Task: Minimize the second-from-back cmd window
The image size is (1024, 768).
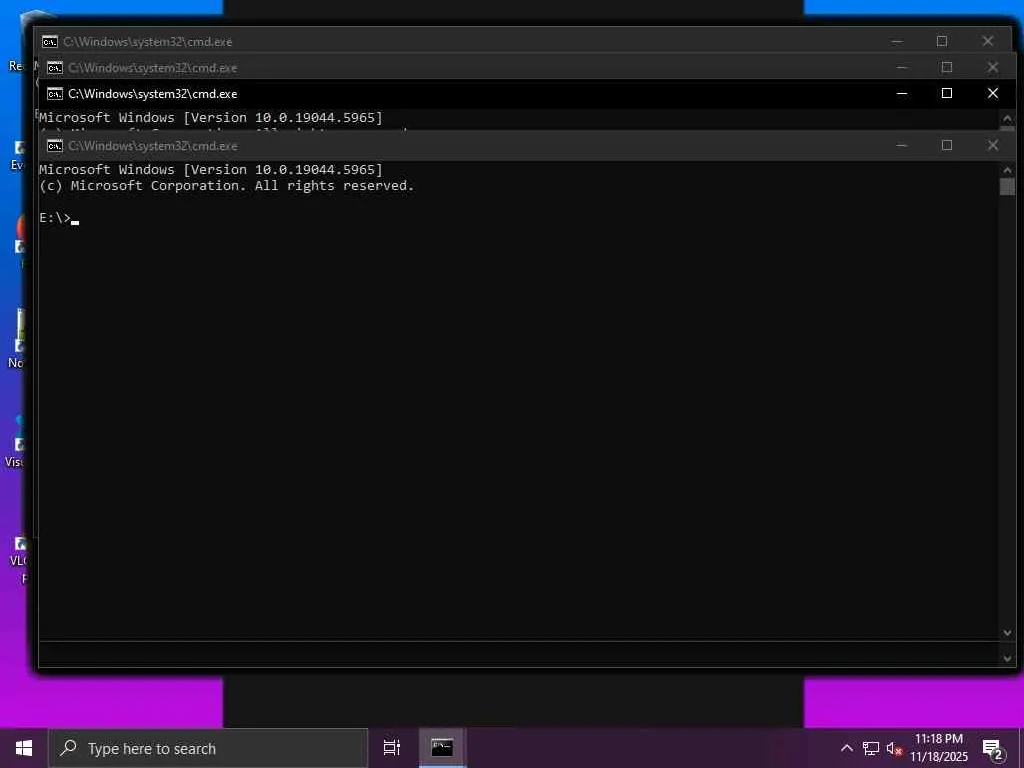Action: click(902, 67)
